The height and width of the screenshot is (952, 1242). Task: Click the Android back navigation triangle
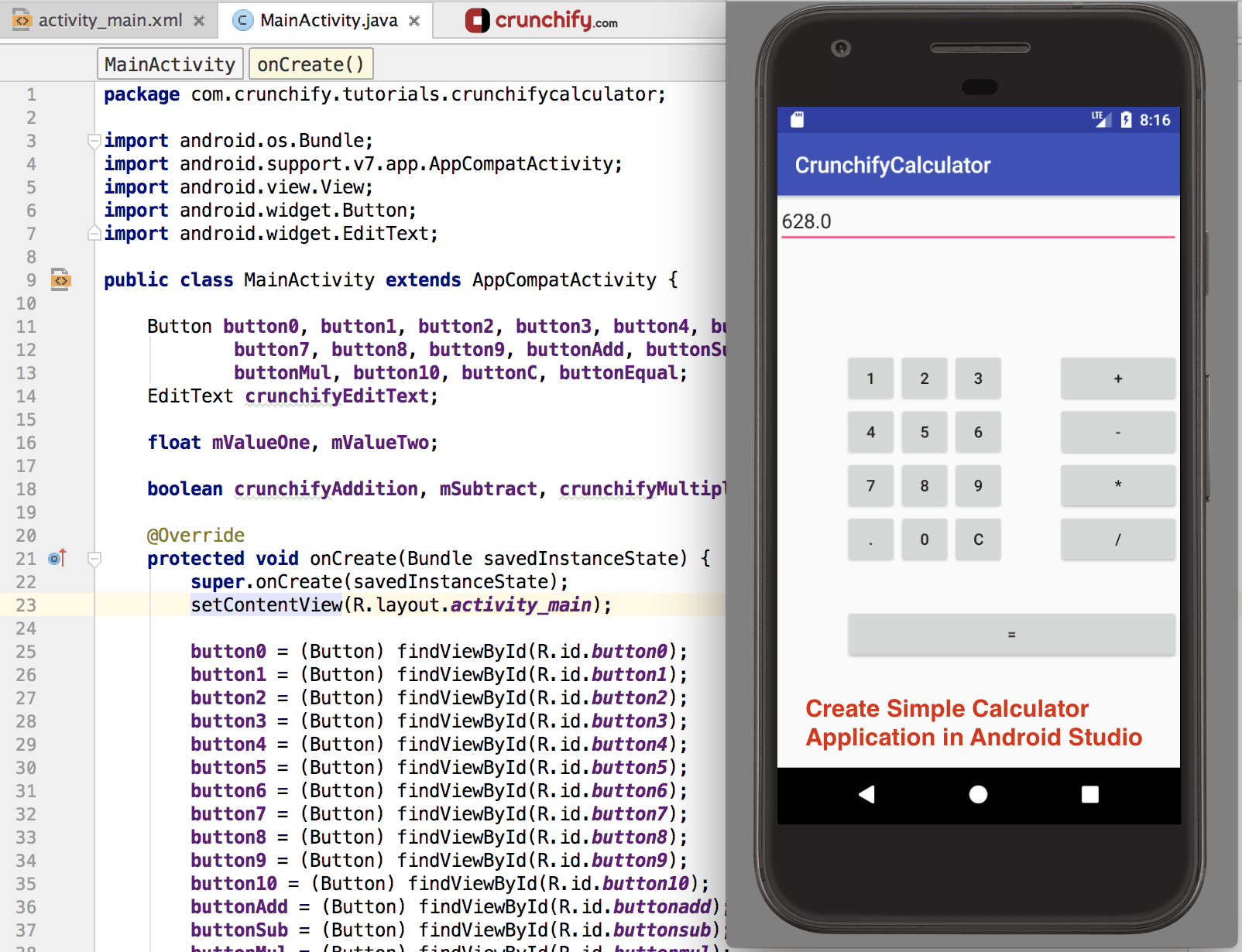coord(866,794)
